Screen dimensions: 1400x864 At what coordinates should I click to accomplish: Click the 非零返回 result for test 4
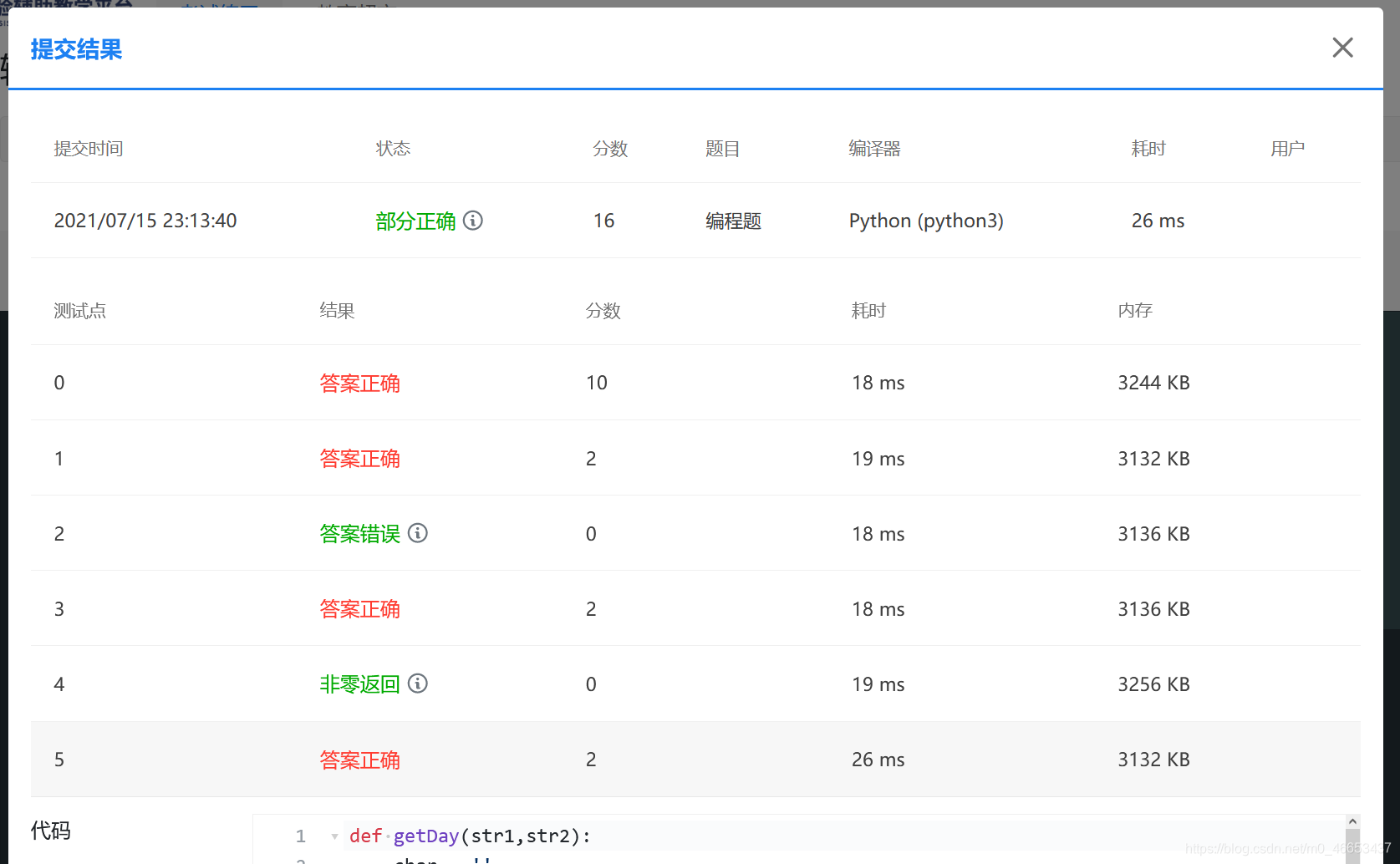pos(360,684)
